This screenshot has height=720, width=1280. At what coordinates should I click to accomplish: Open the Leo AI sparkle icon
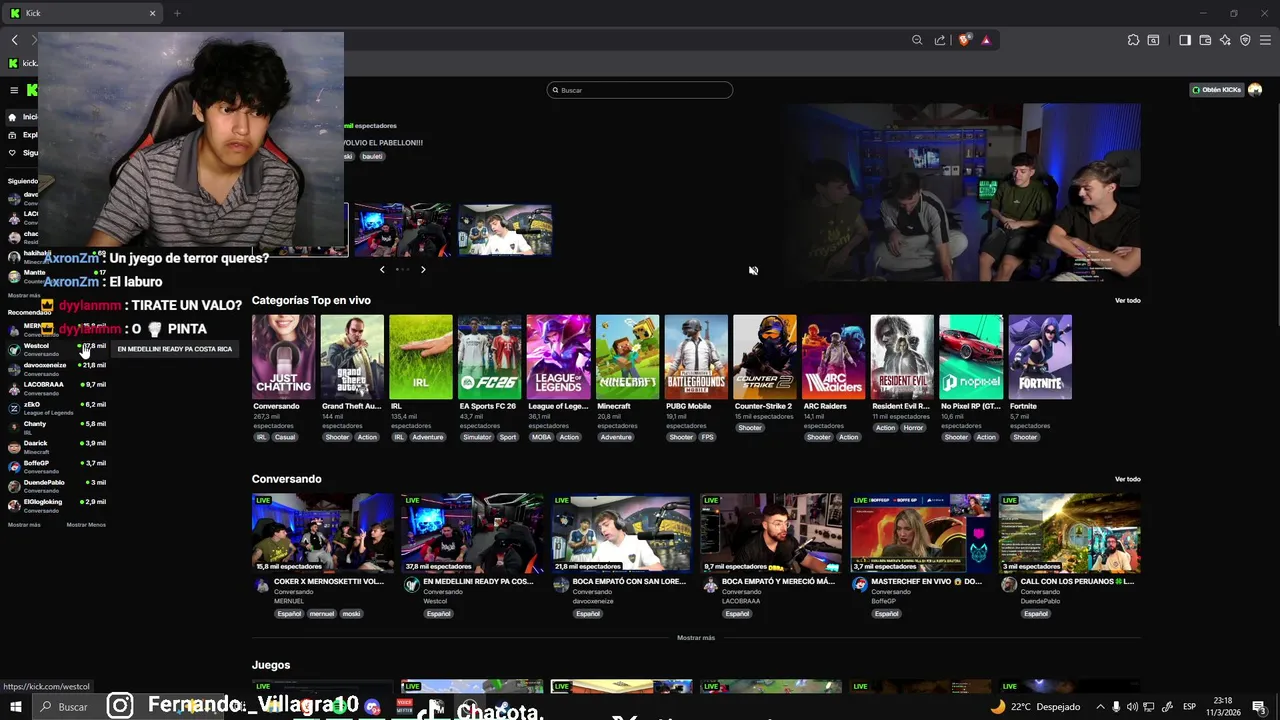pos(1225,40)
